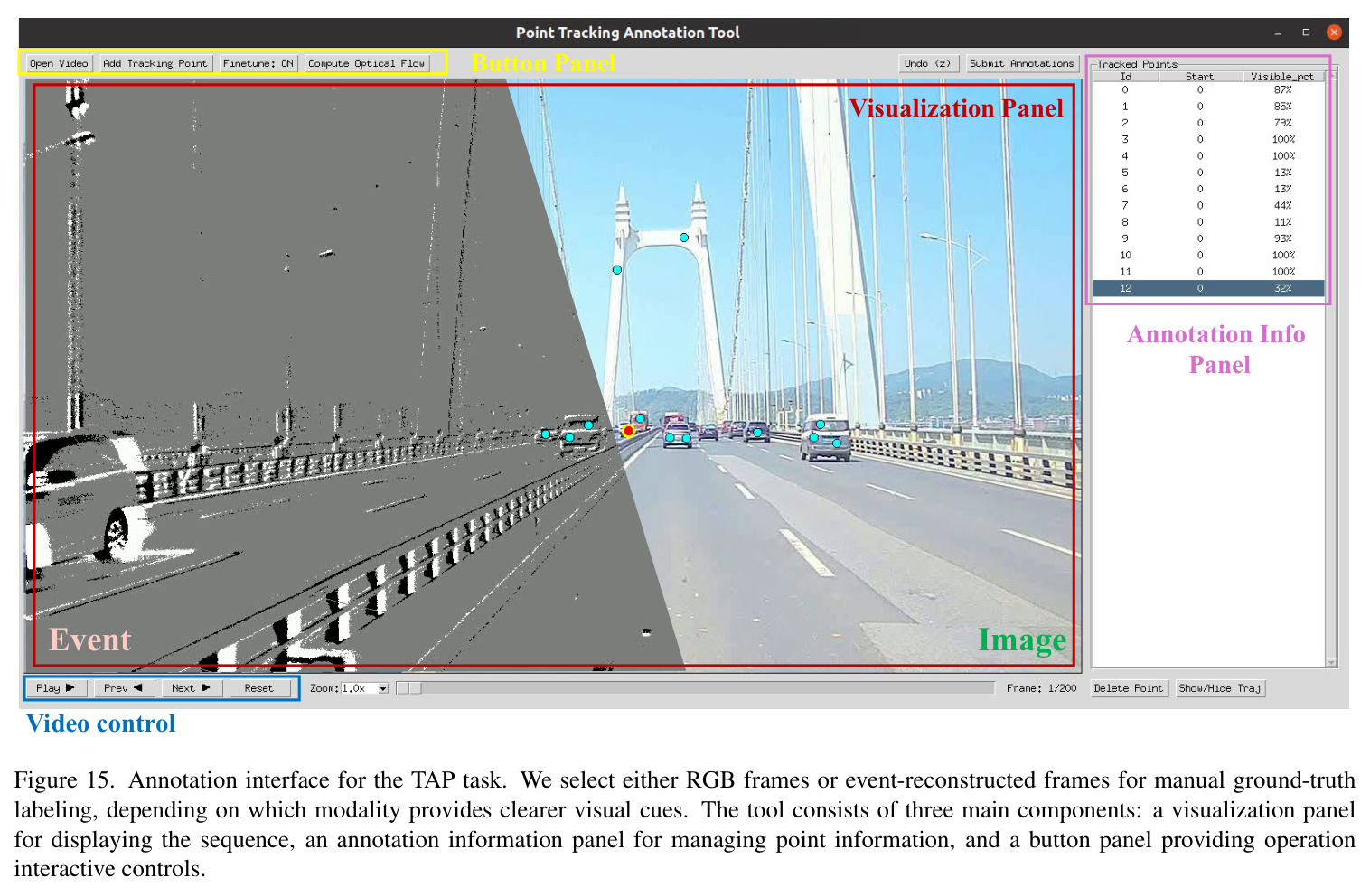Undo the last action with Undo (z)
The width and height of the screenshot is (1370, 896).
[x=928, y=63]
